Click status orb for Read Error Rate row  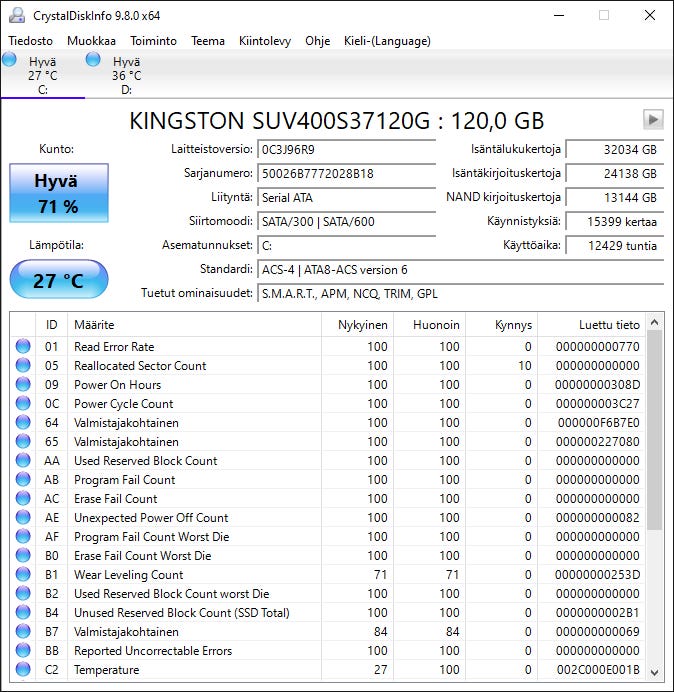[x=23, y=346]
